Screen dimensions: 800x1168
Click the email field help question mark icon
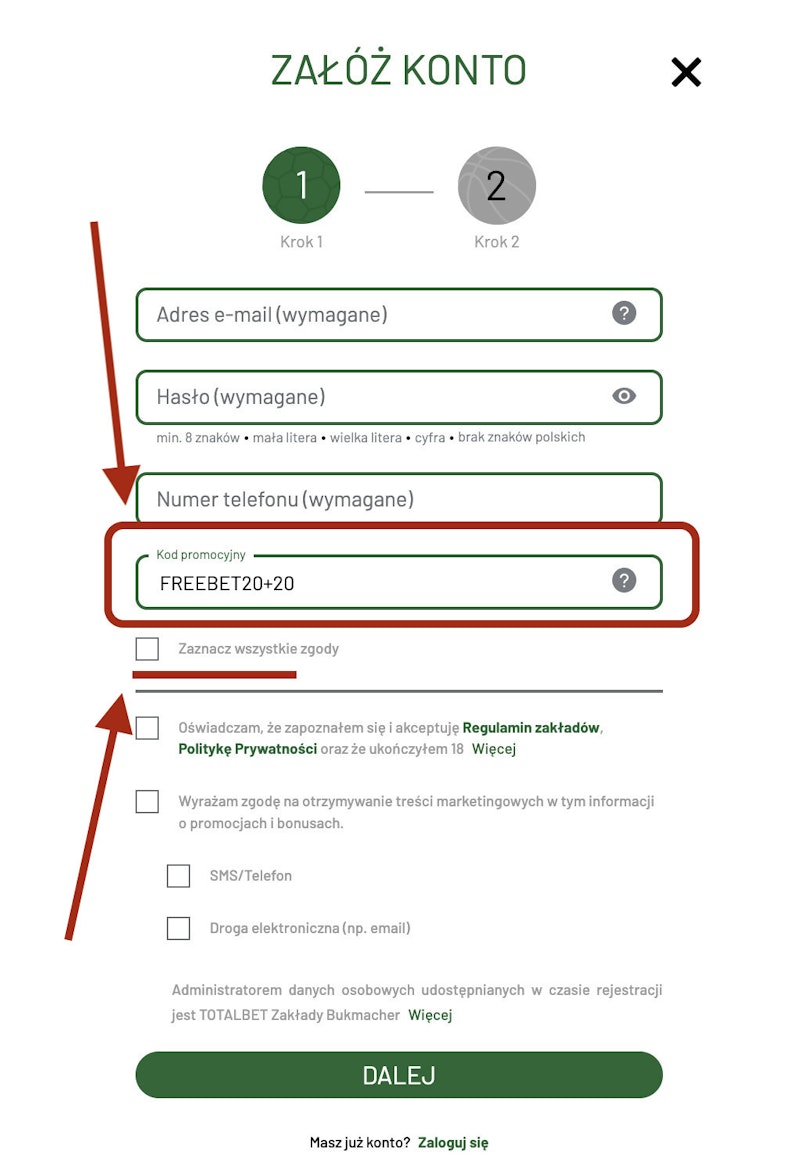click(624, 314)
